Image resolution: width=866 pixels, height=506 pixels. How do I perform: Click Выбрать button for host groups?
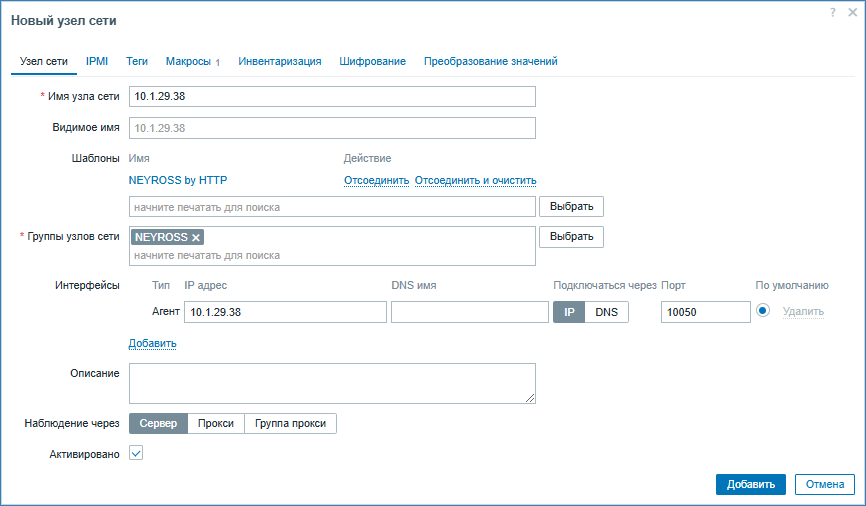571,237
